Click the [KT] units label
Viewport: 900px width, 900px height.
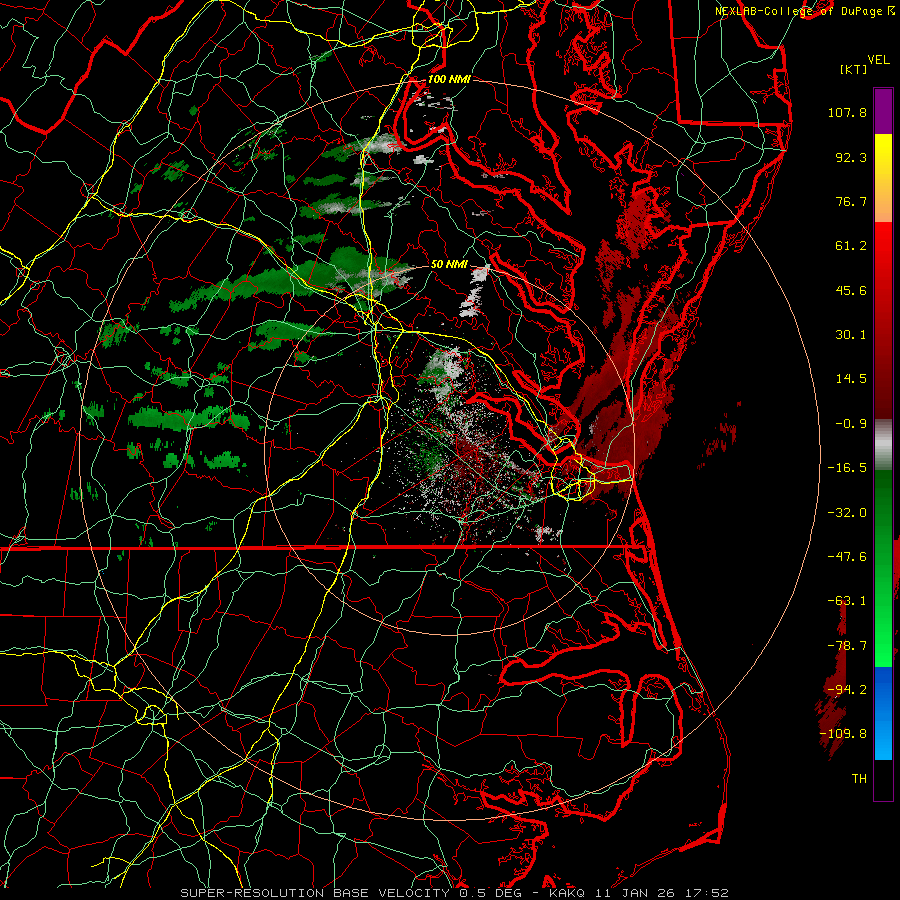pyautogui.click(x=854, y=69)
